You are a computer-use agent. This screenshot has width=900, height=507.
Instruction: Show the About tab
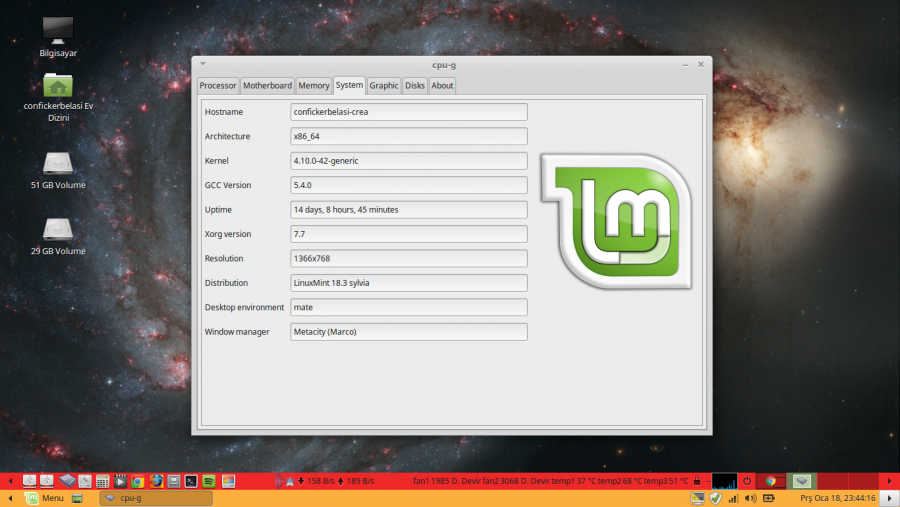point(442,86)
